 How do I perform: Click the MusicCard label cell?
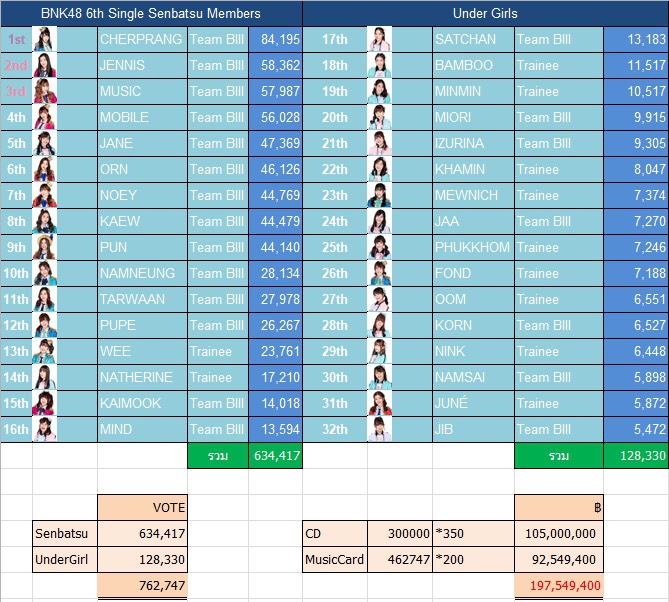[335, 560]
